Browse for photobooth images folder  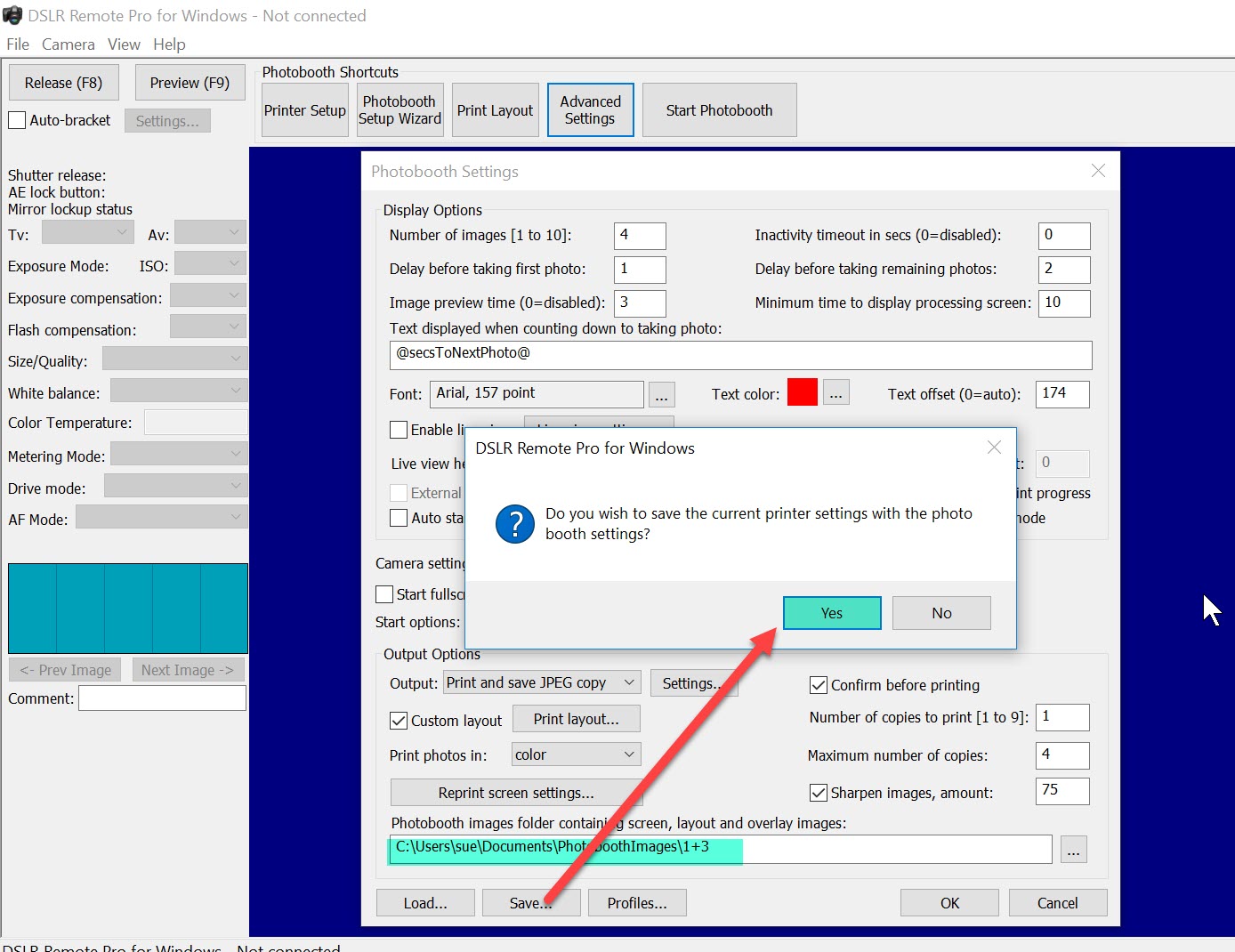coord(1074,850)
